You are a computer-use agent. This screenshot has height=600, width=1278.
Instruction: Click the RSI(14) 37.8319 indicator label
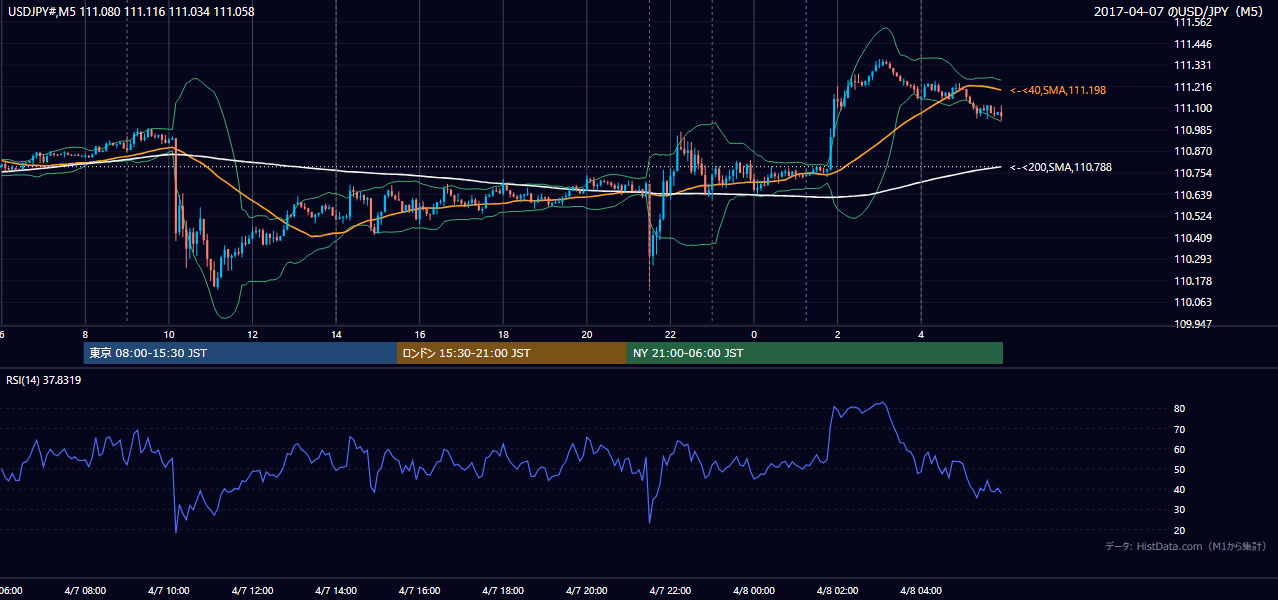pyautogui.click(x=45, y=380)
